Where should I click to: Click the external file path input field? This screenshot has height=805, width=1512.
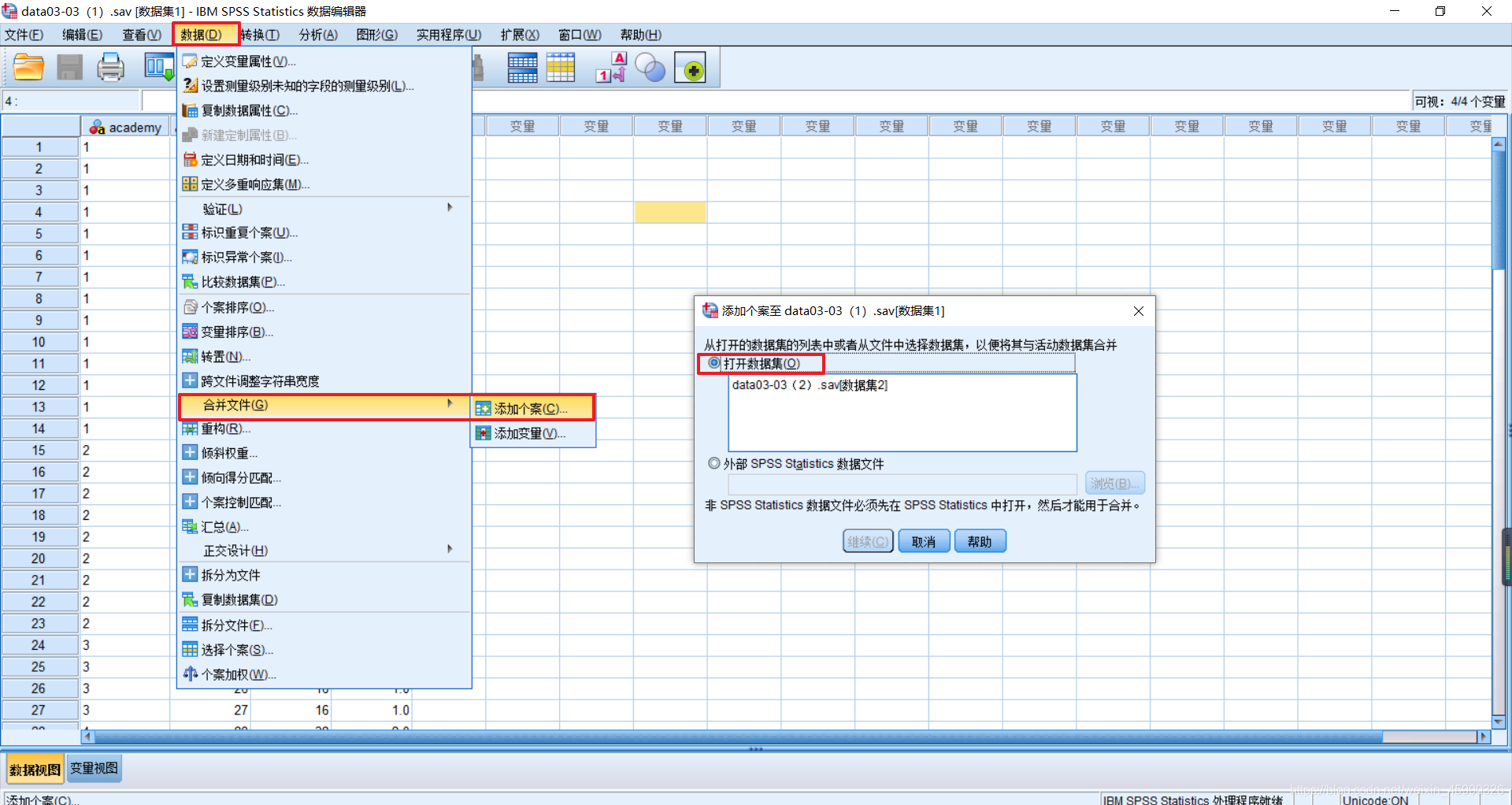tap(902, 484)
